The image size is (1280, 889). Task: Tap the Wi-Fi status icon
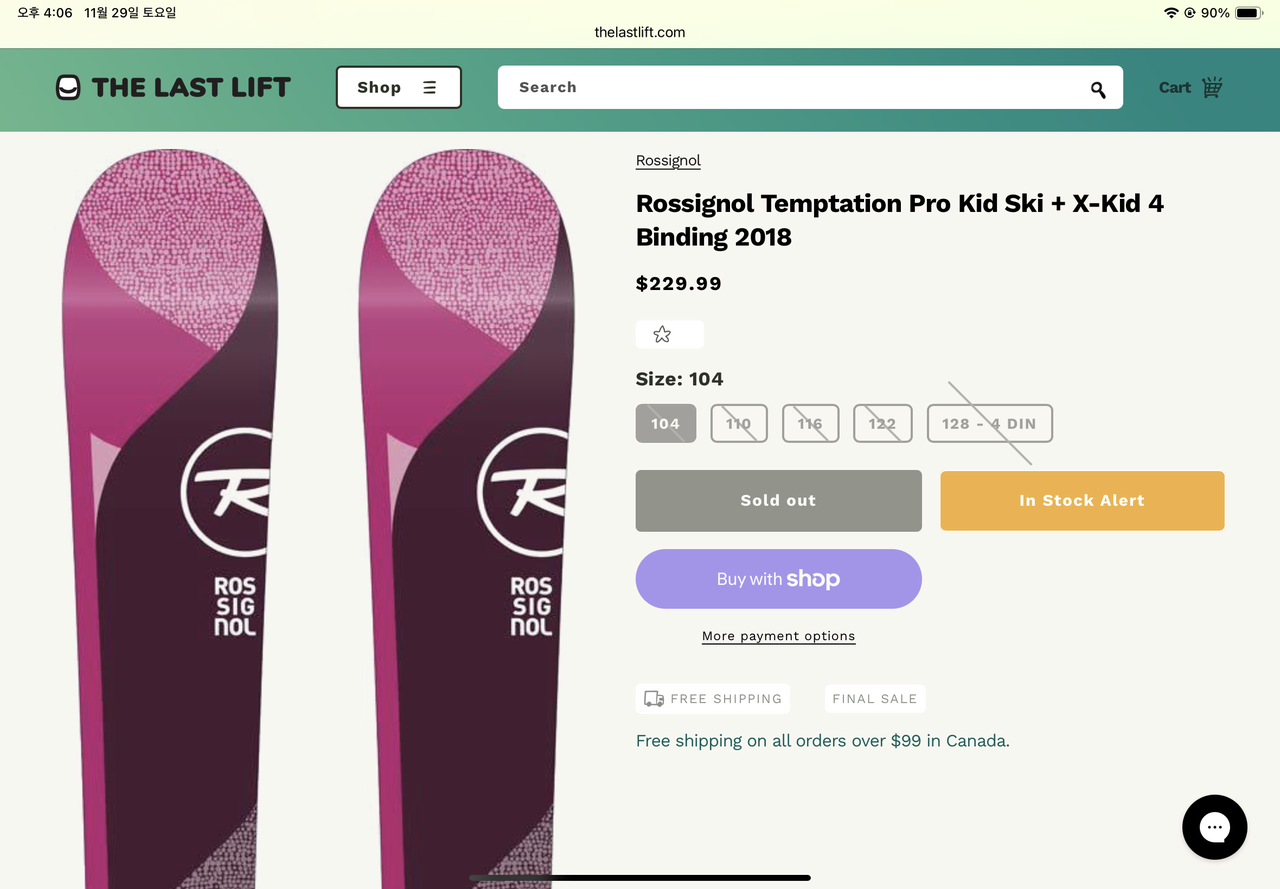[x=1171, y=13]
